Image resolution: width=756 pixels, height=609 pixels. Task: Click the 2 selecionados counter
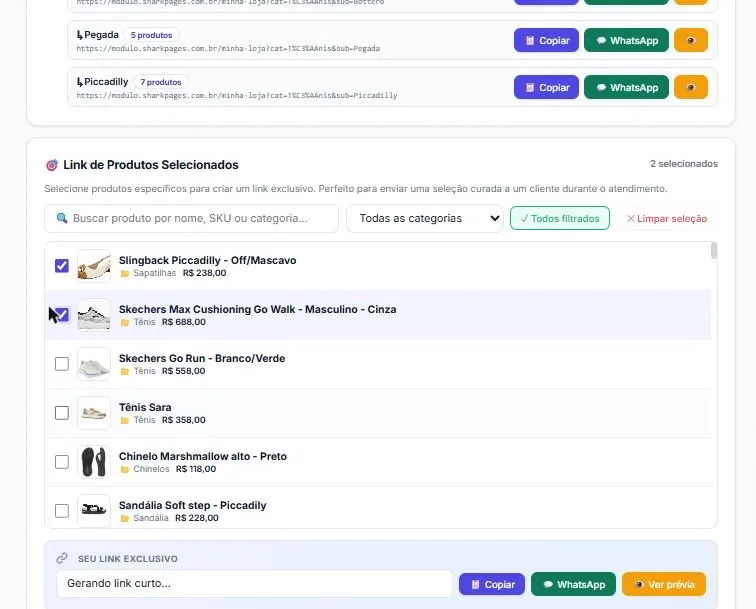point(684,164)
